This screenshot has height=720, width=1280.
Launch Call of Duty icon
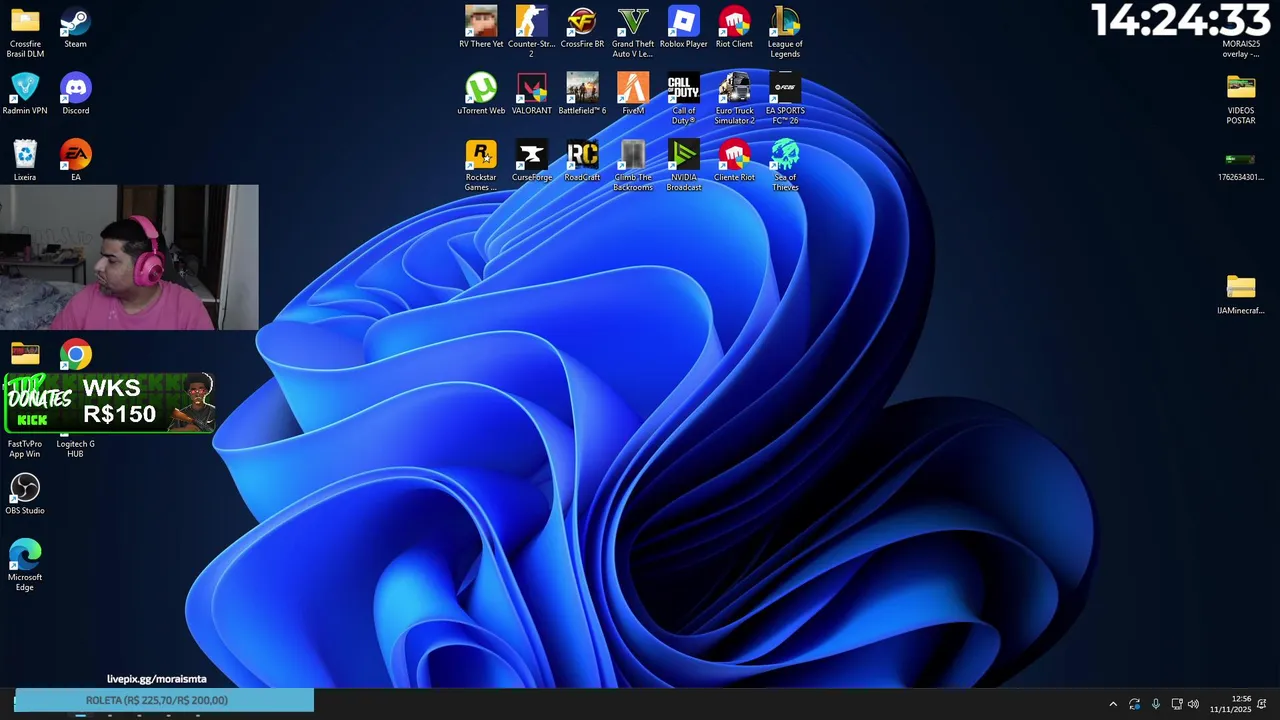[x=683, y=99]
